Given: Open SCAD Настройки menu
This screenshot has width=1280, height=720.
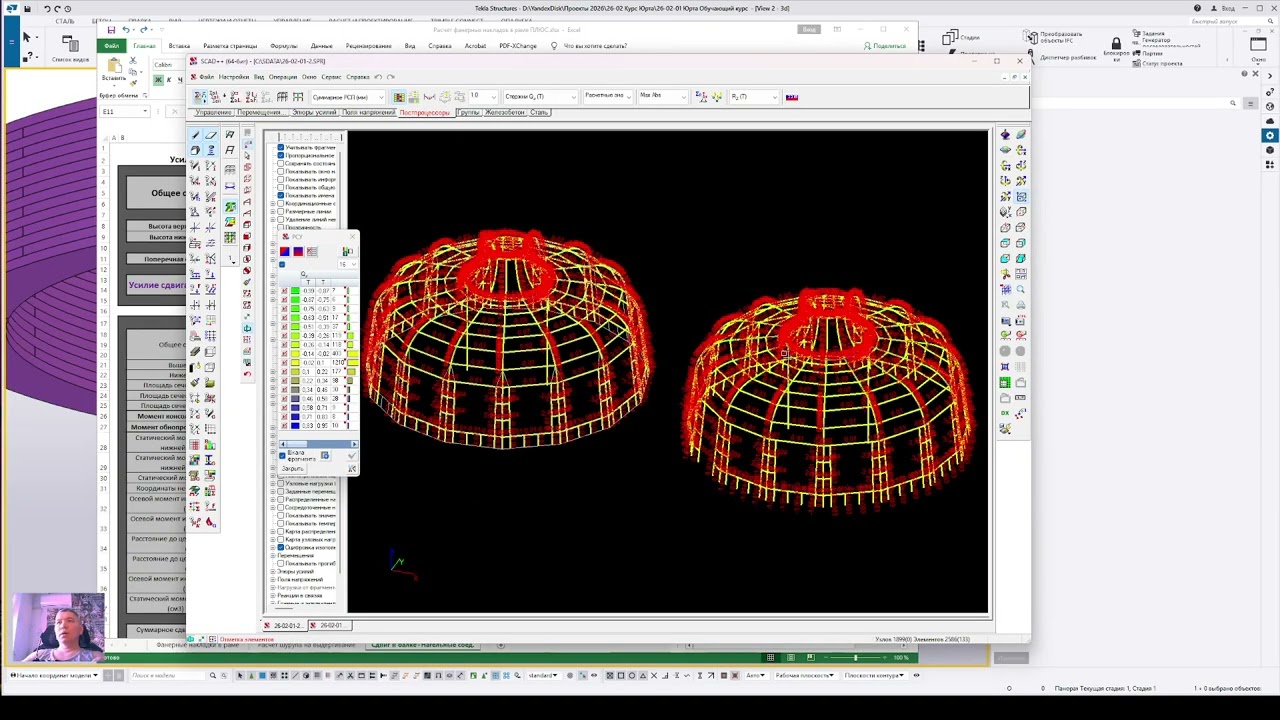Looking at the screenshot, I should click(234, 77).
